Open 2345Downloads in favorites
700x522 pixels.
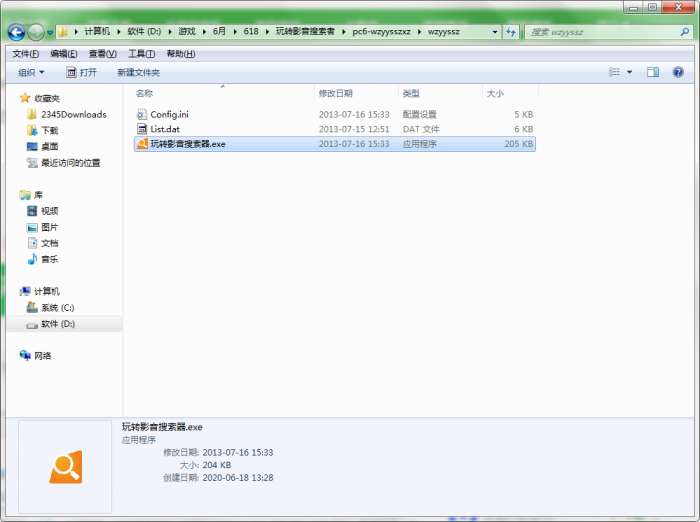coord(74,115)
